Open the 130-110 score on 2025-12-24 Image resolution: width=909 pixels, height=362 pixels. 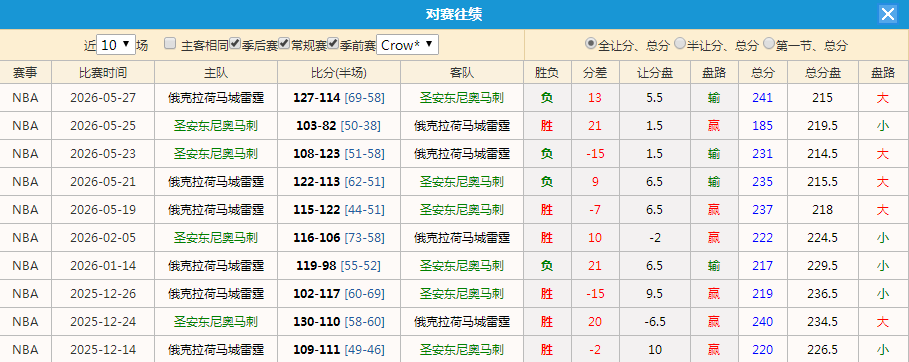tap(317, 322)
